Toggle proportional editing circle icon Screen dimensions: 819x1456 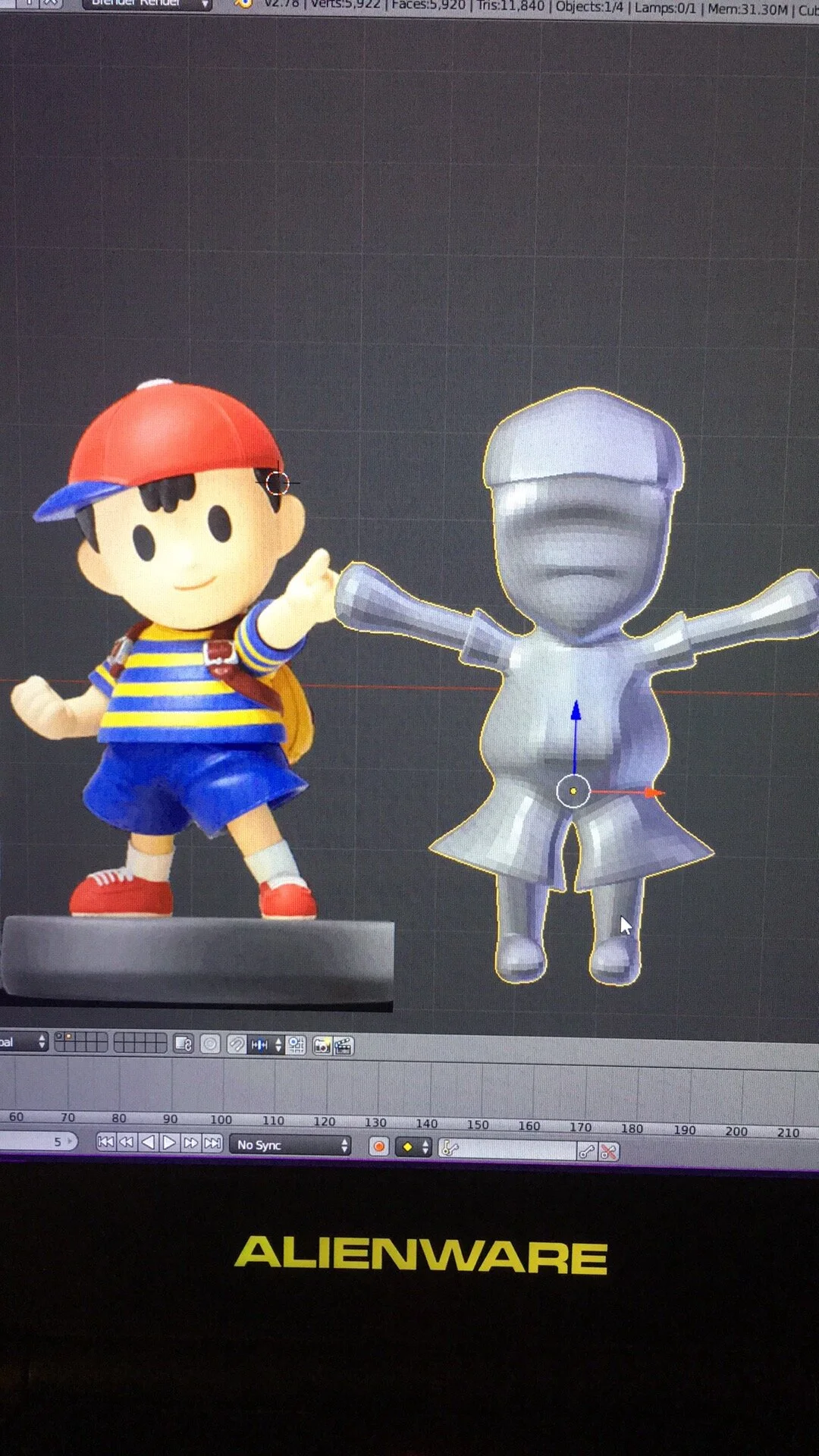210,1044
